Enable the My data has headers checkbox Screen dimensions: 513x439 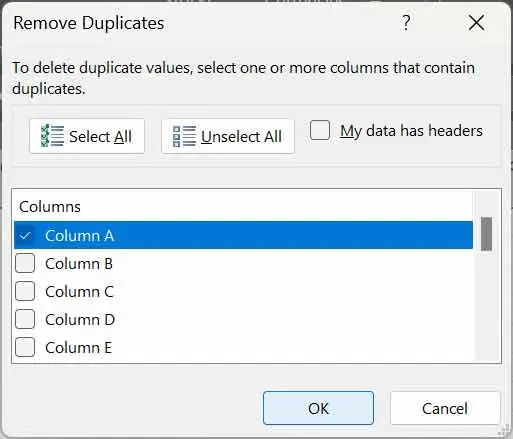(320, 130)
